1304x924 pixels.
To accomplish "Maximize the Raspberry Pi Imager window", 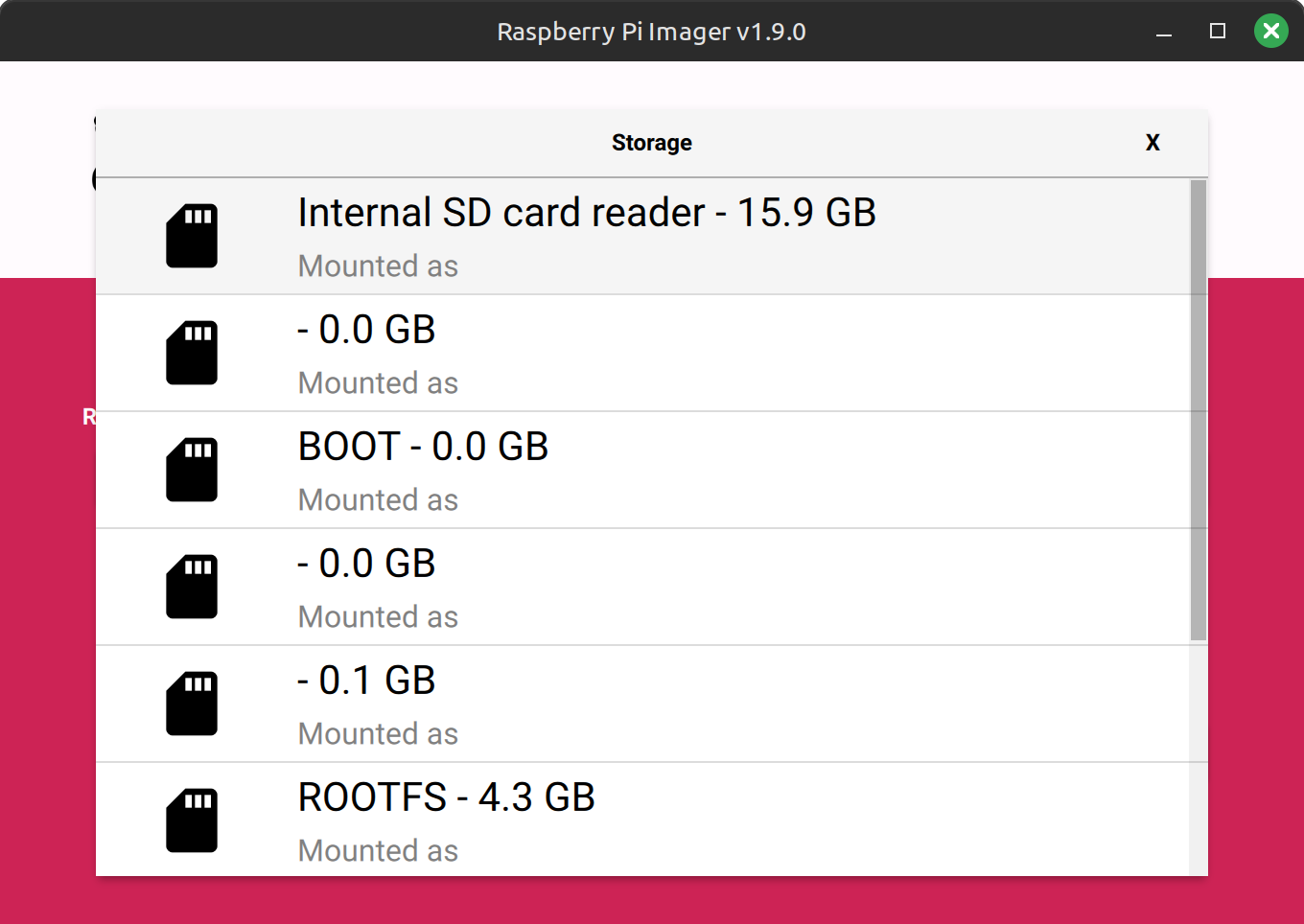I will [1218, 32].
